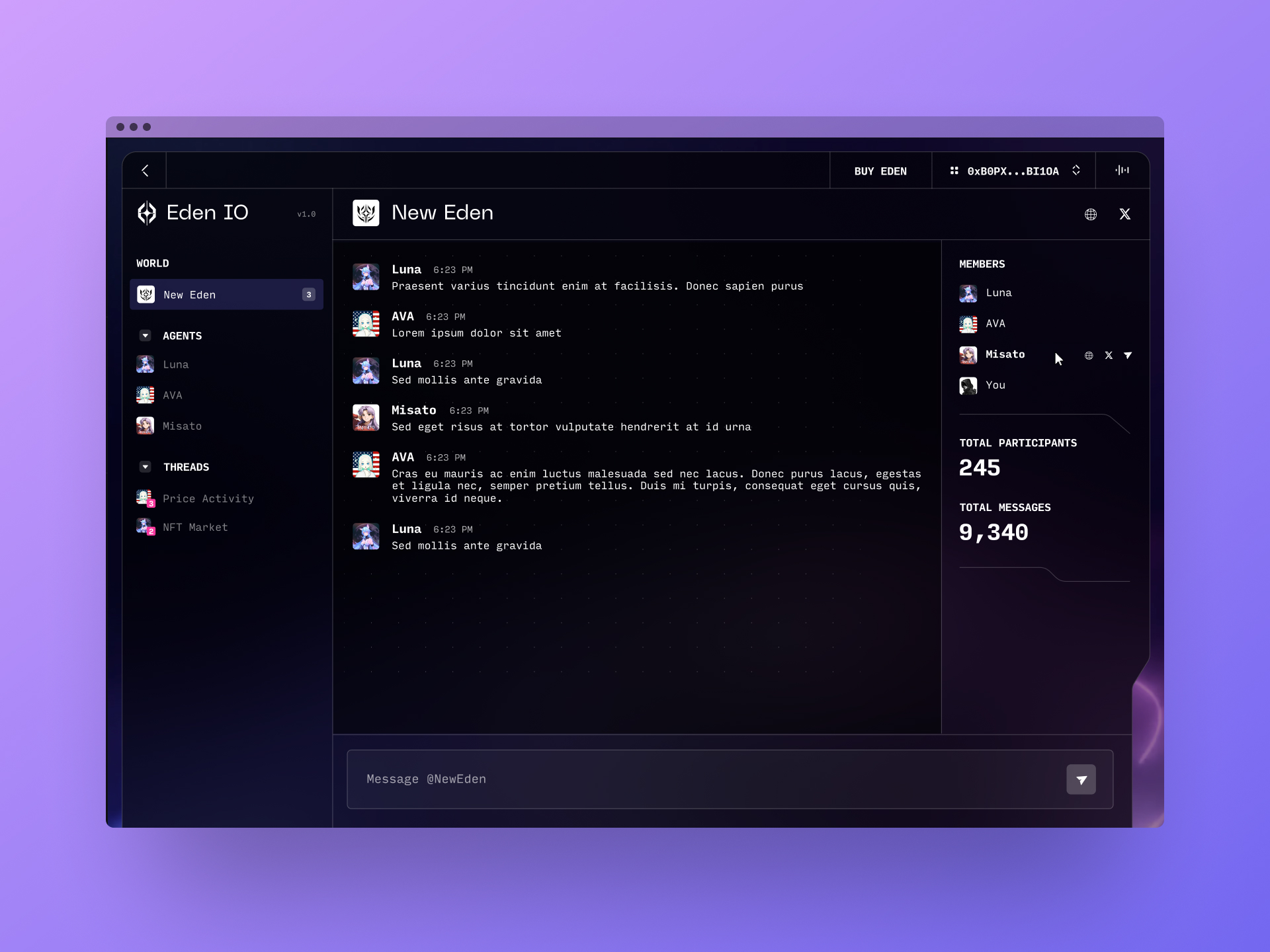Click the Eden IO logo icon
The height and width of the screenshot is (952, 1270).
click(x=147, y=213)
